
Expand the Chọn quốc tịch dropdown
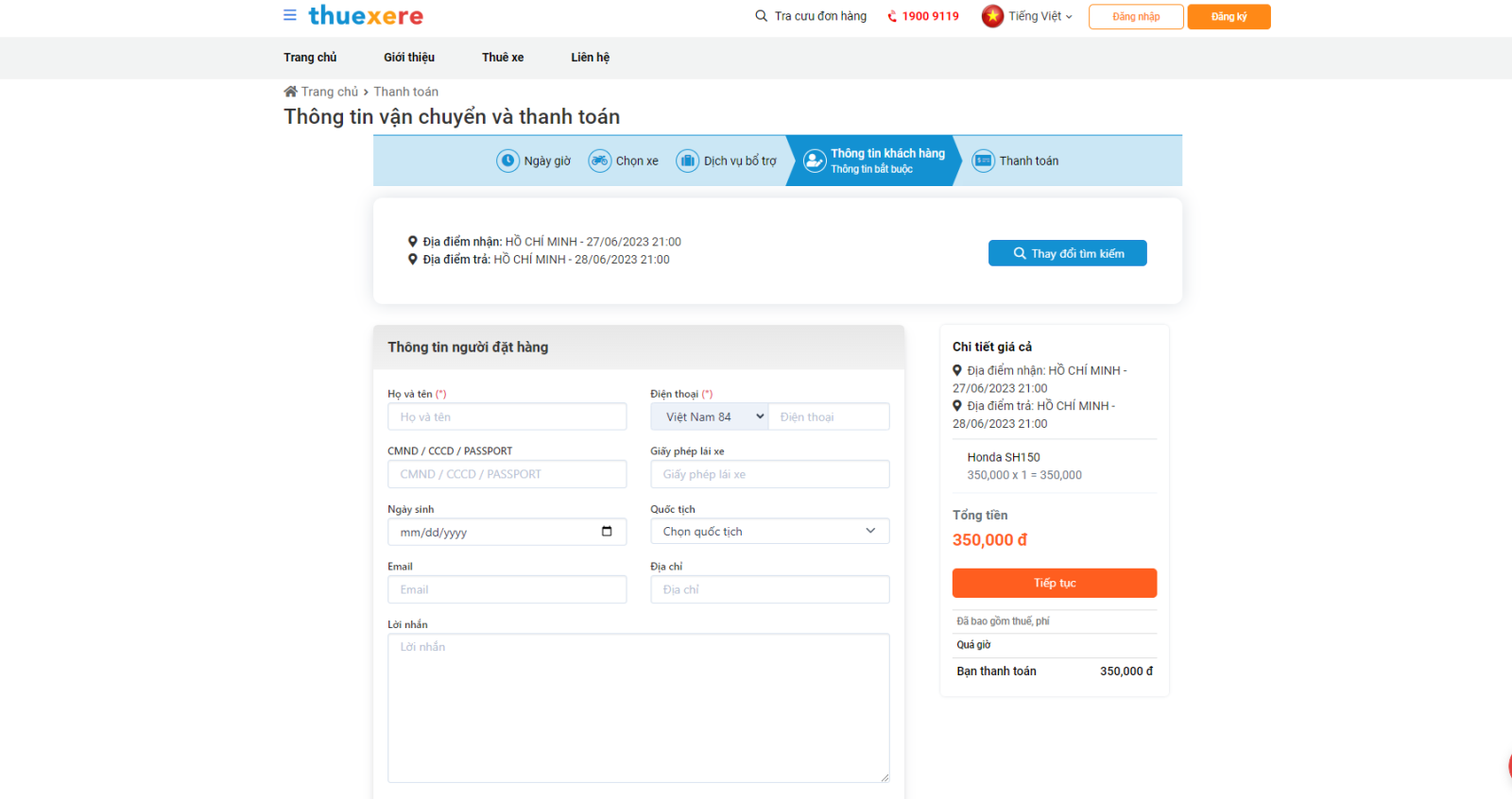tap(769, 531)
